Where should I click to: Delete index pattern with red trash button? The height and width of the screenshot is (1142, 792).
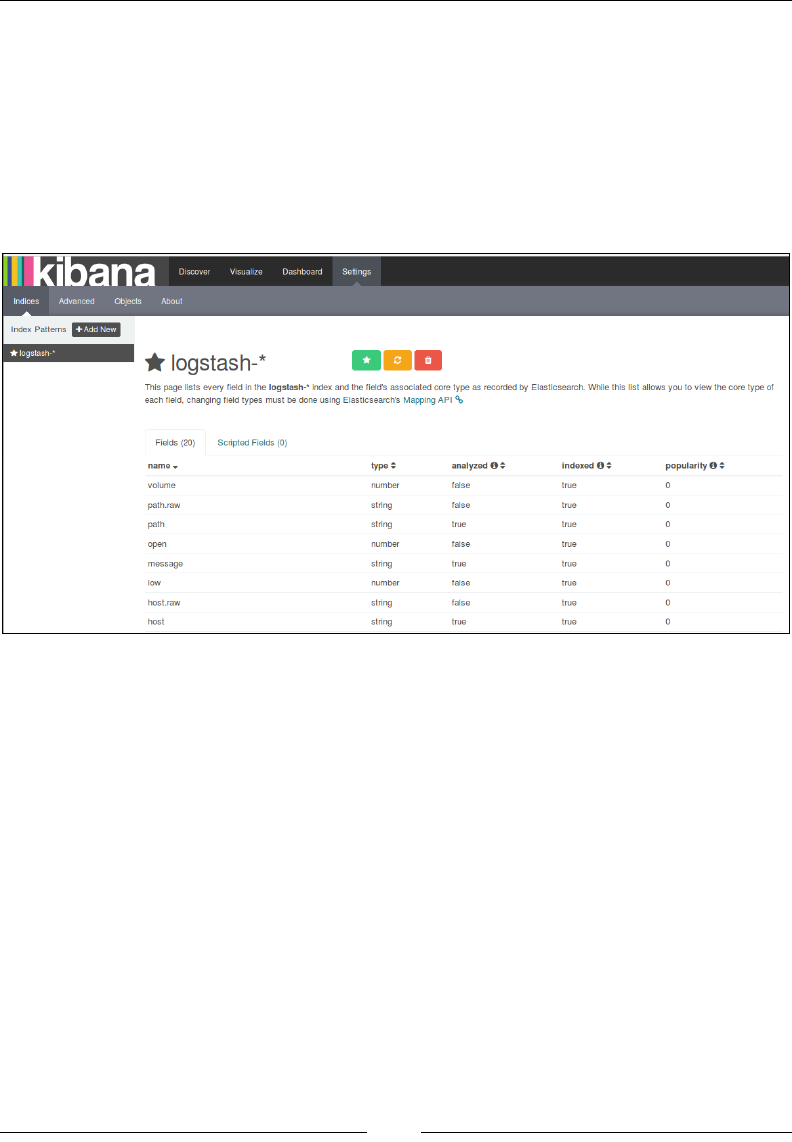coord(428,361)
